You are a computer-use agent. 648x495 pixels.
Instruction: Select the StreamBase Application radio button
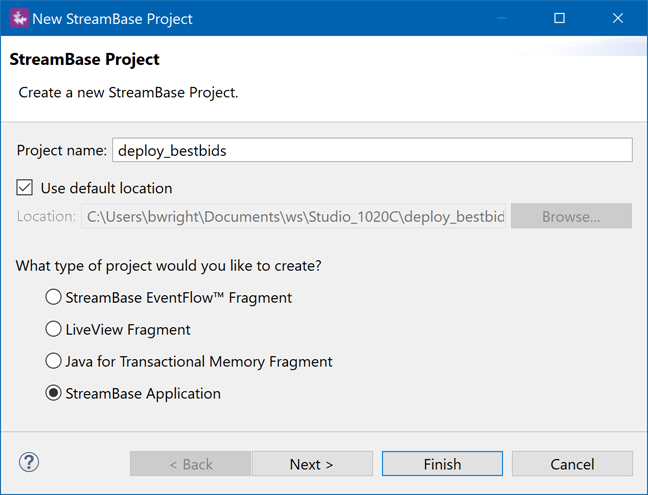click(54, 393)
